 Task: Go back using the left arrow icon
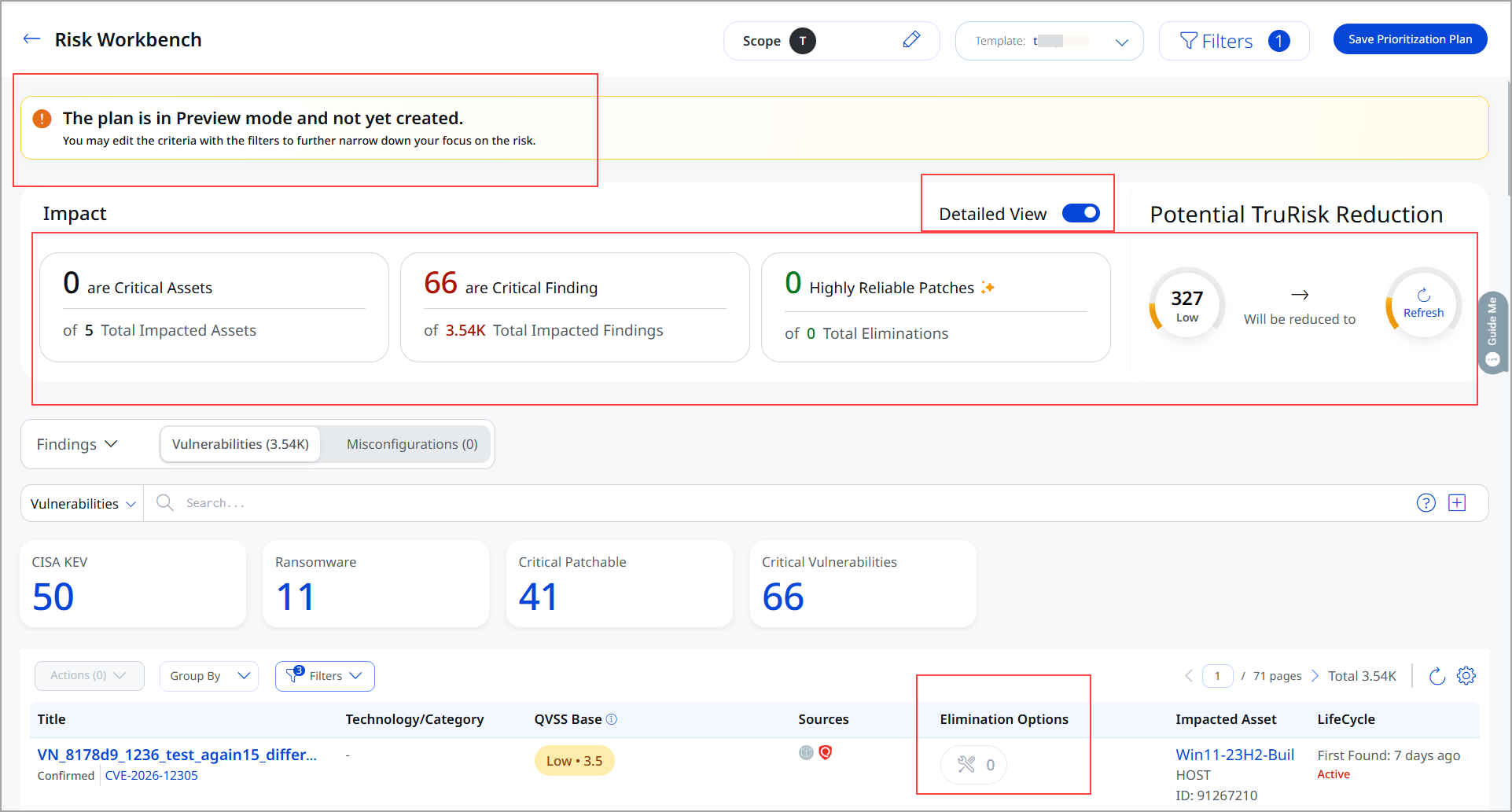click(31, 39)
